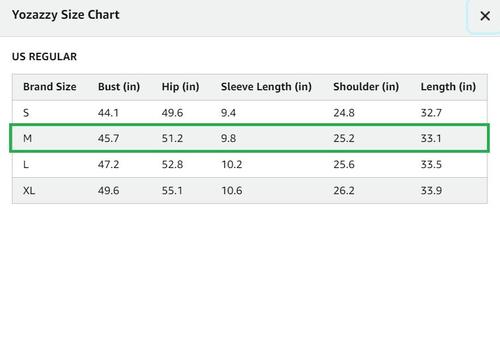This screenshot has width=500, height=360.
Task: Click length value 33.1 in M row
Action: 431,138
